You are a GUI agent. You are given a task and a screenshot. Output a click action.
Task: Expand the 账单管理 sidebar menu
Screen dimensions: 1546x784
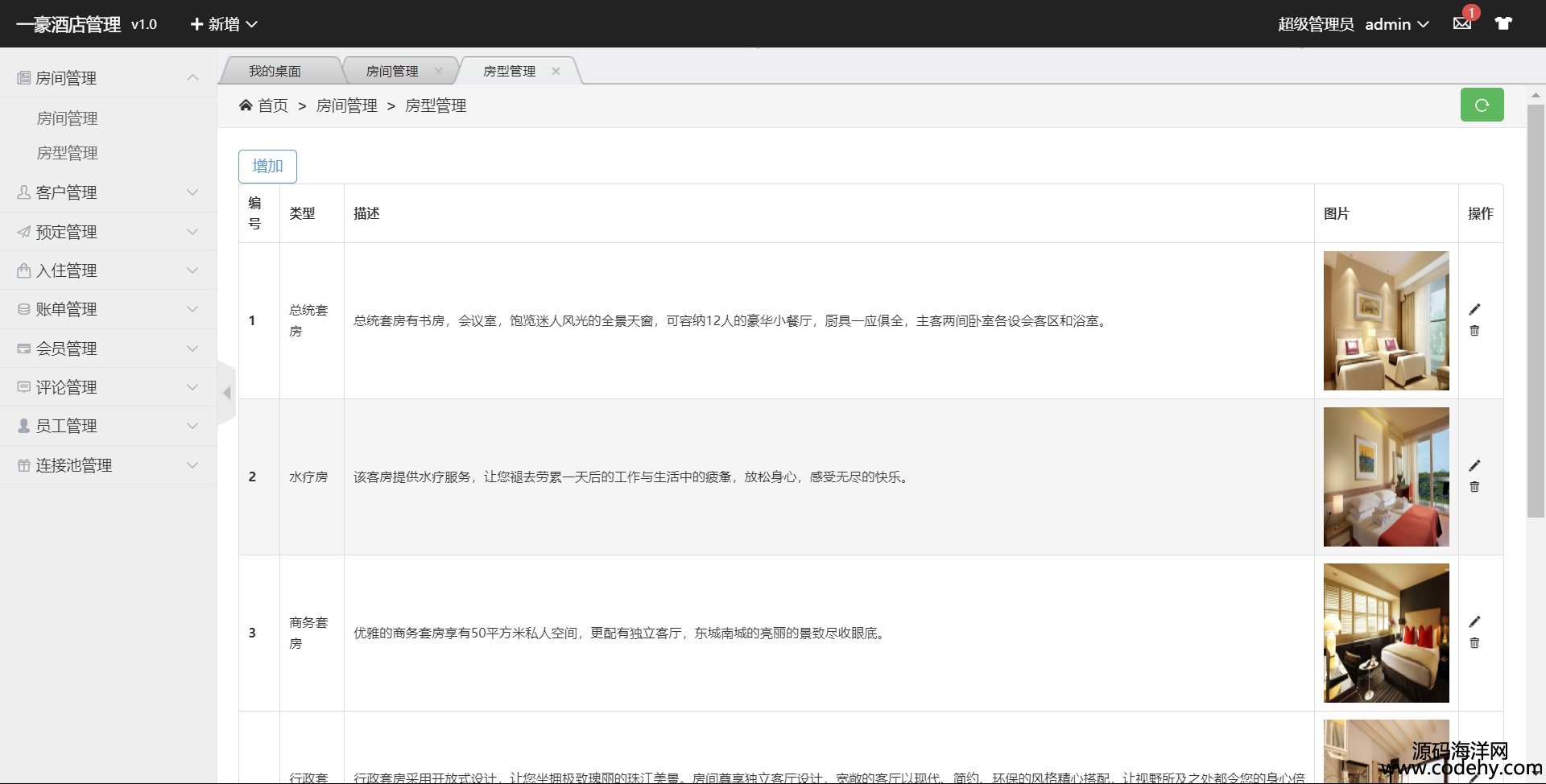tap(109, 309)
